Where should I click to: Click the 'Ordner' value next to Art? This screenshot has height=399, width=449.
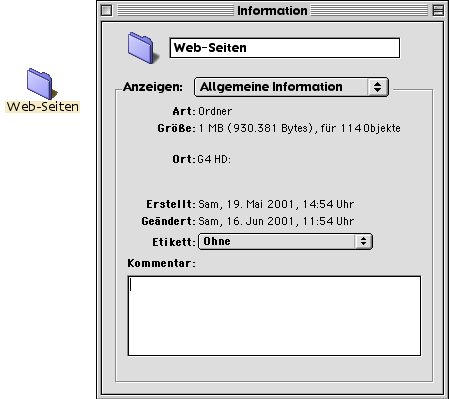coord(215,111)
